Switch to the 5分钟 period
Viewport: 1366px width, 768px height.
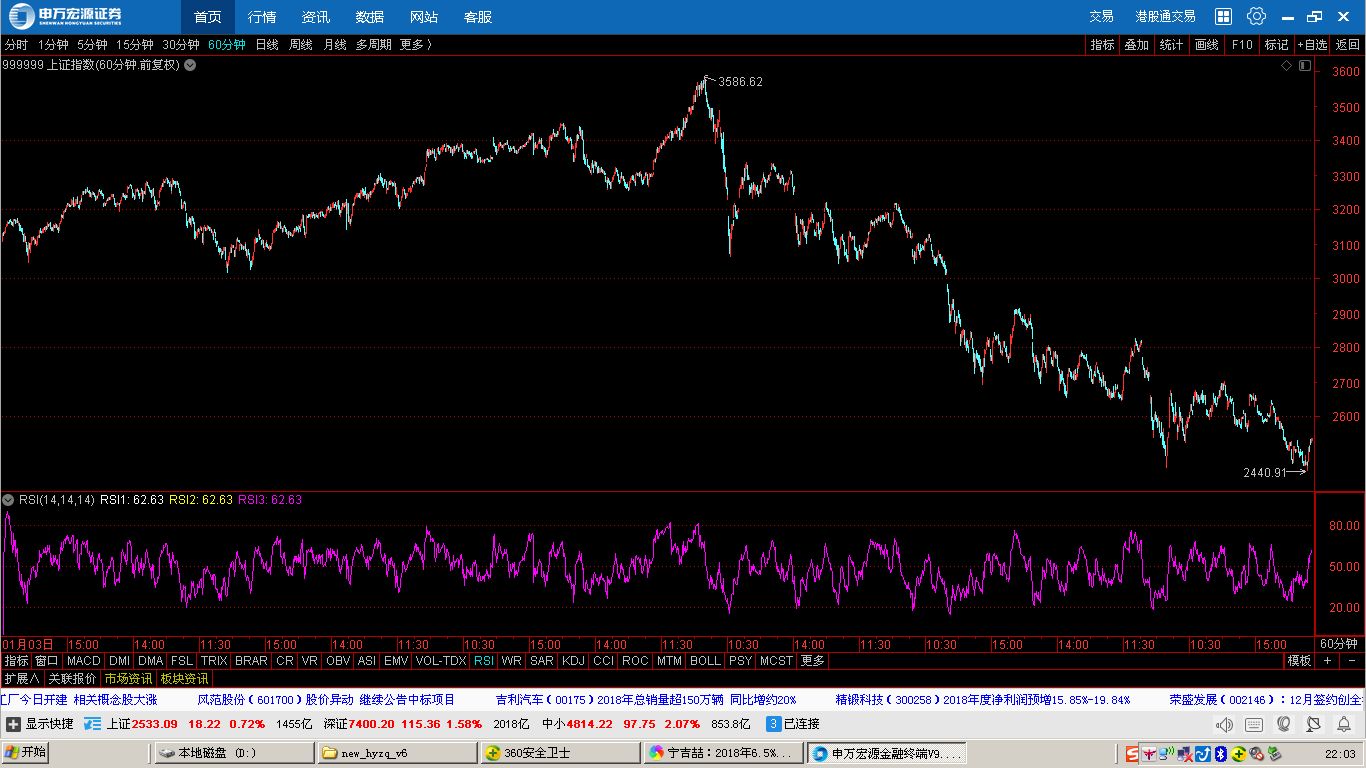coord(92,45)
